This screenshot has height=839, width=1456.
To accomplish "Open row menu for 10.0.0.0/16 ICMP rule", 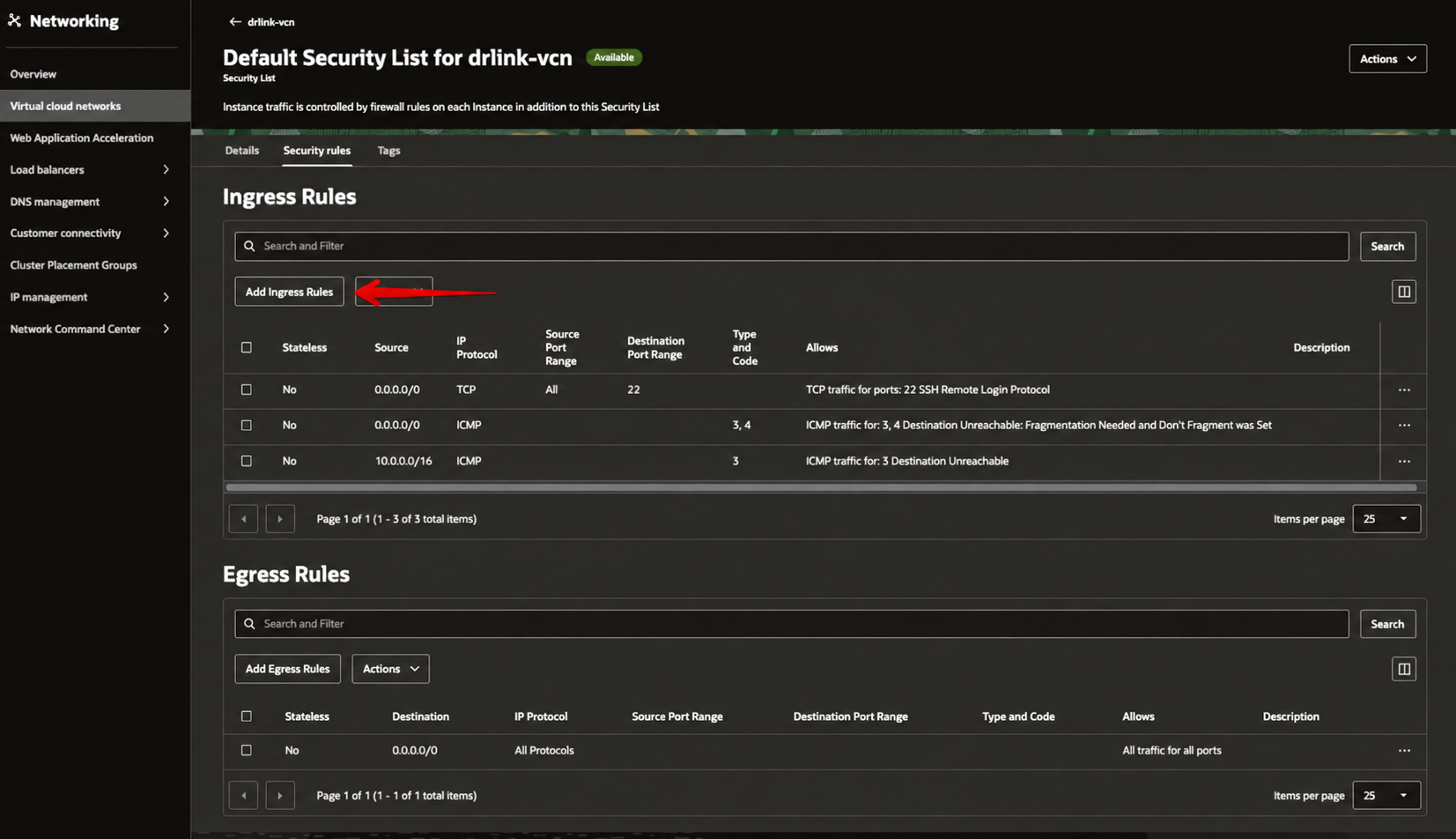I will point(1404,461).
